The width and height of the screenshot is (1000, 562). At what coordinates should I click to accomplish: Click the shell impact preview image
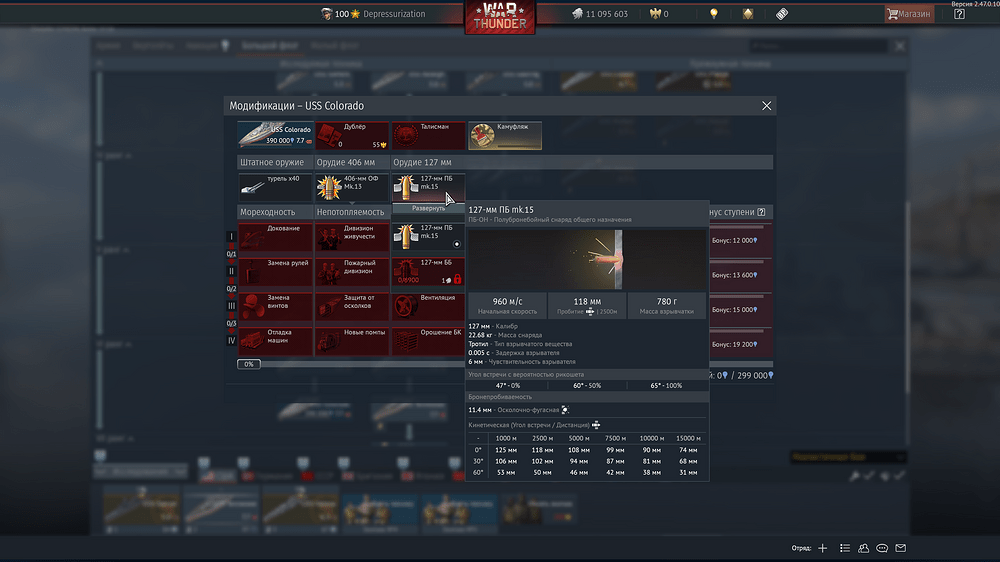(x=587, y=259)
